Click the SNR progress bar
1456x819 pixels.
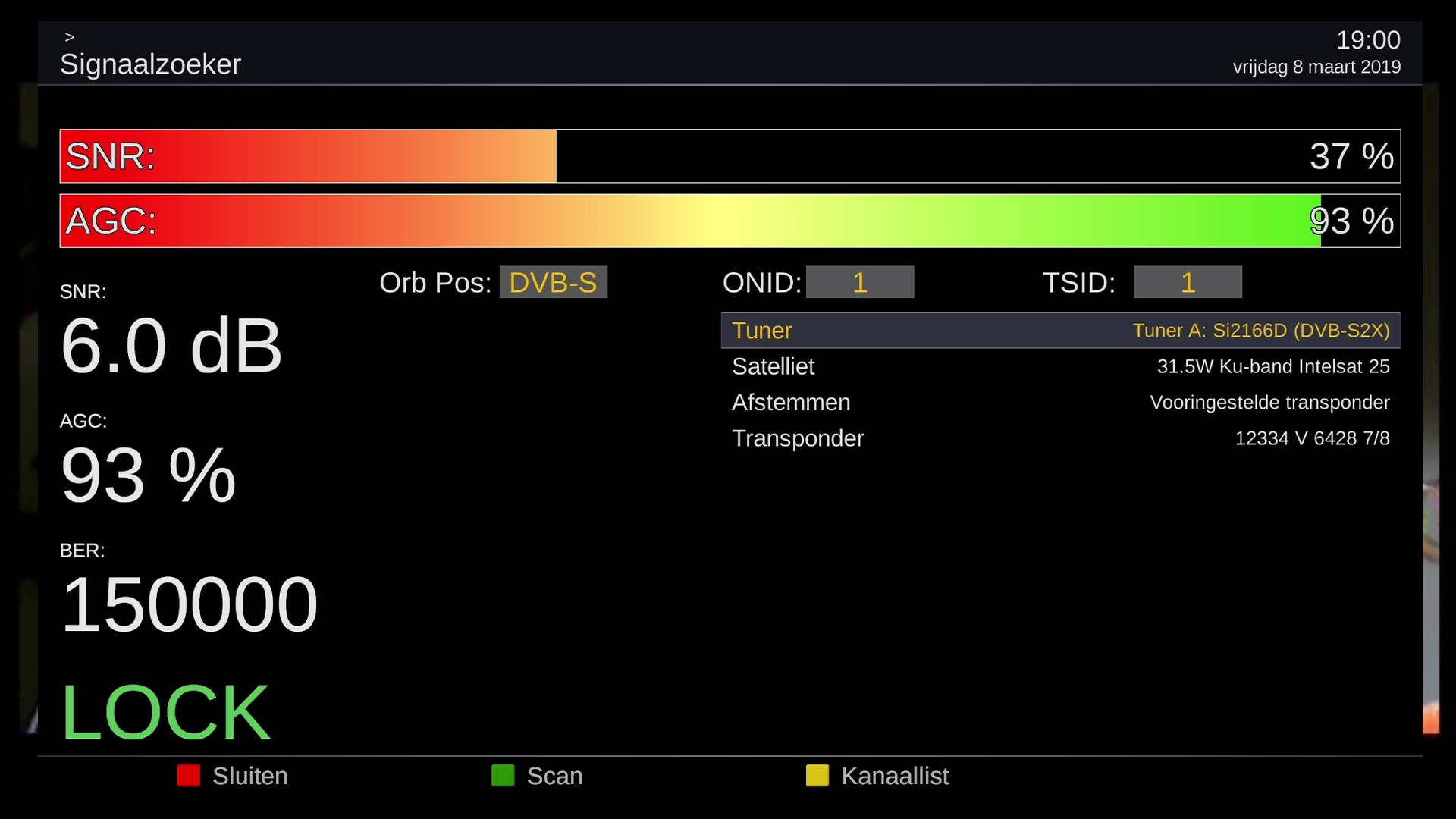coord(730,156)
